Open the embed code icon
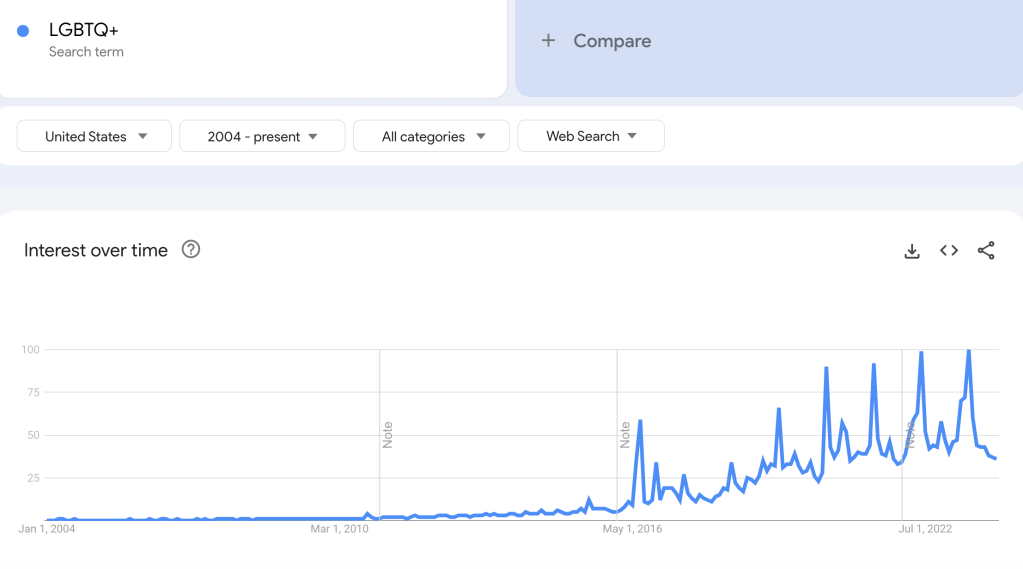This screenshot has width=1023, height=569. tap(949, 251)
